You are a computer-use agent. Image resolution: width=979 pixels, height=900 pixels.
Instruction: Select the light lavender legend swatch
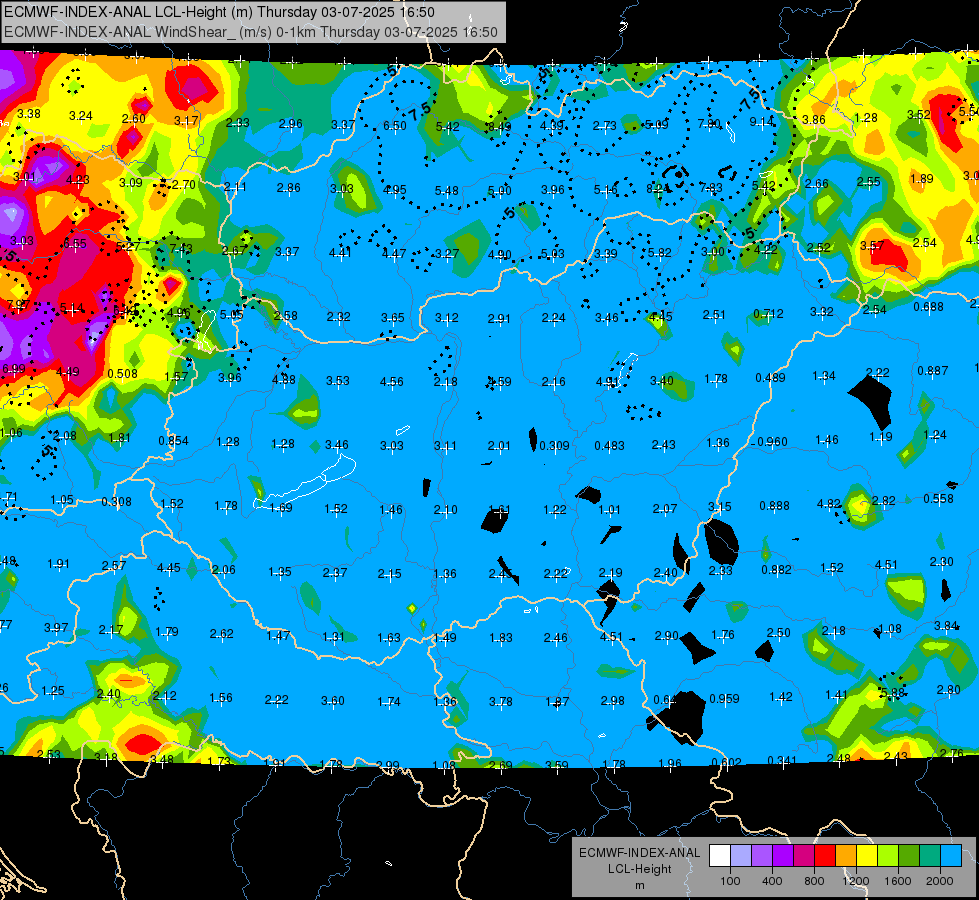740,856
